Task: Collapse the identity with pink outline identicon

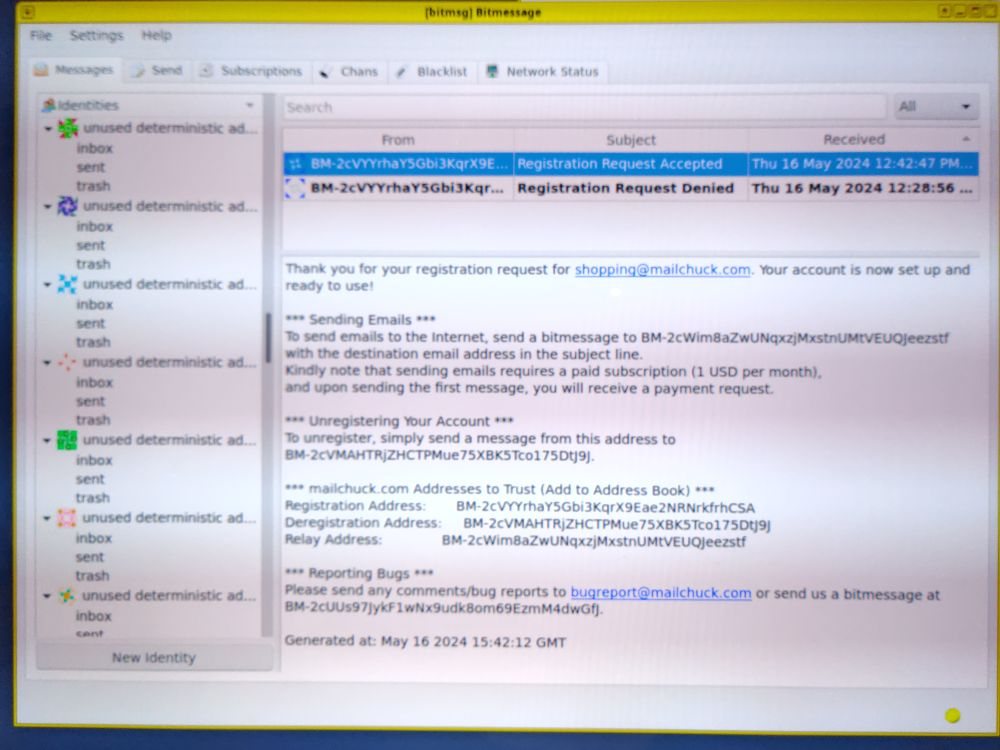Action: pyautogui.click(x=47, y=518)
